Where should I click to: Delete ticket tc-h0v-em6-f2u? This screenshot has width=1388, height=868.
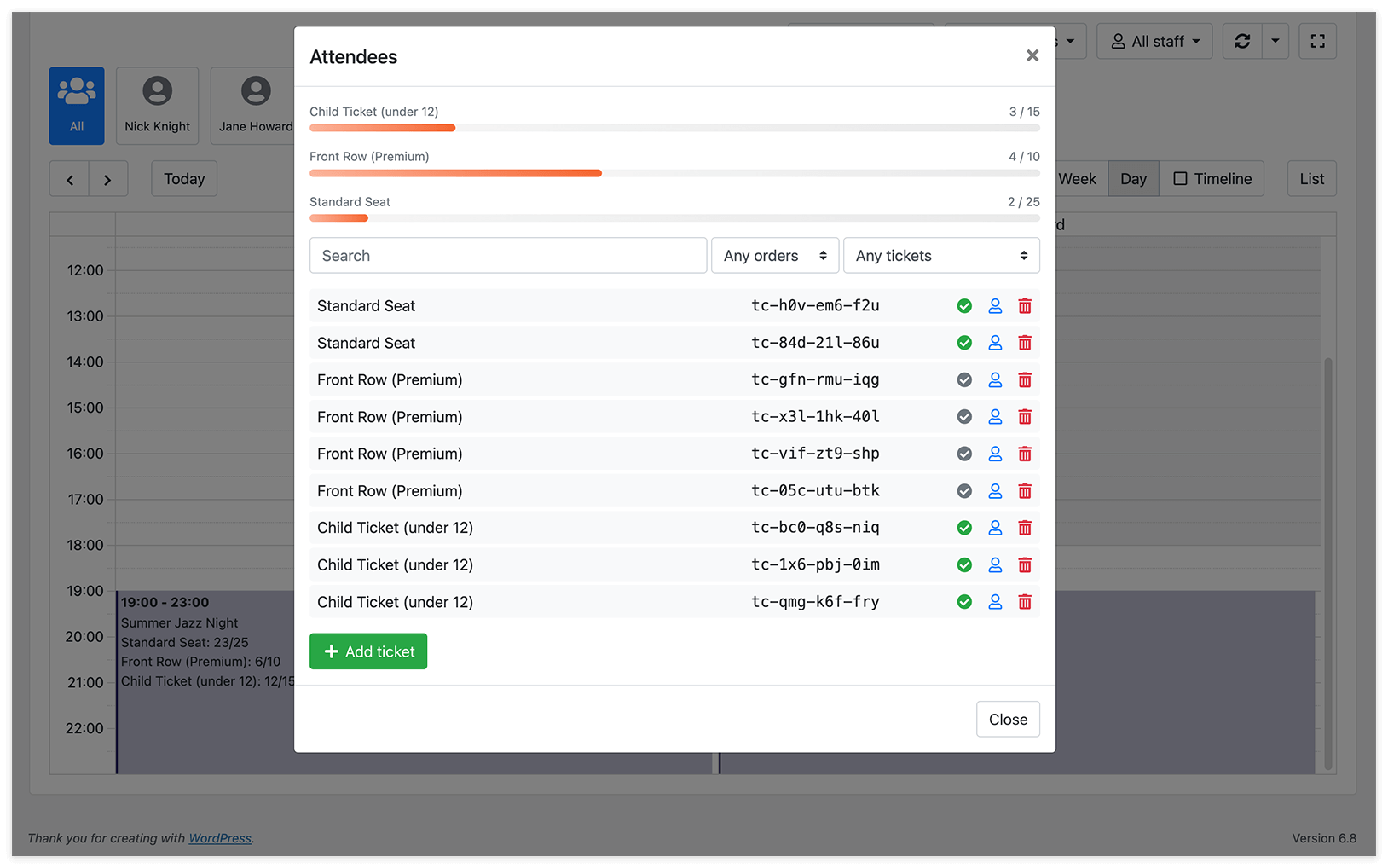pyautogui.click(x=1025, y=306)
